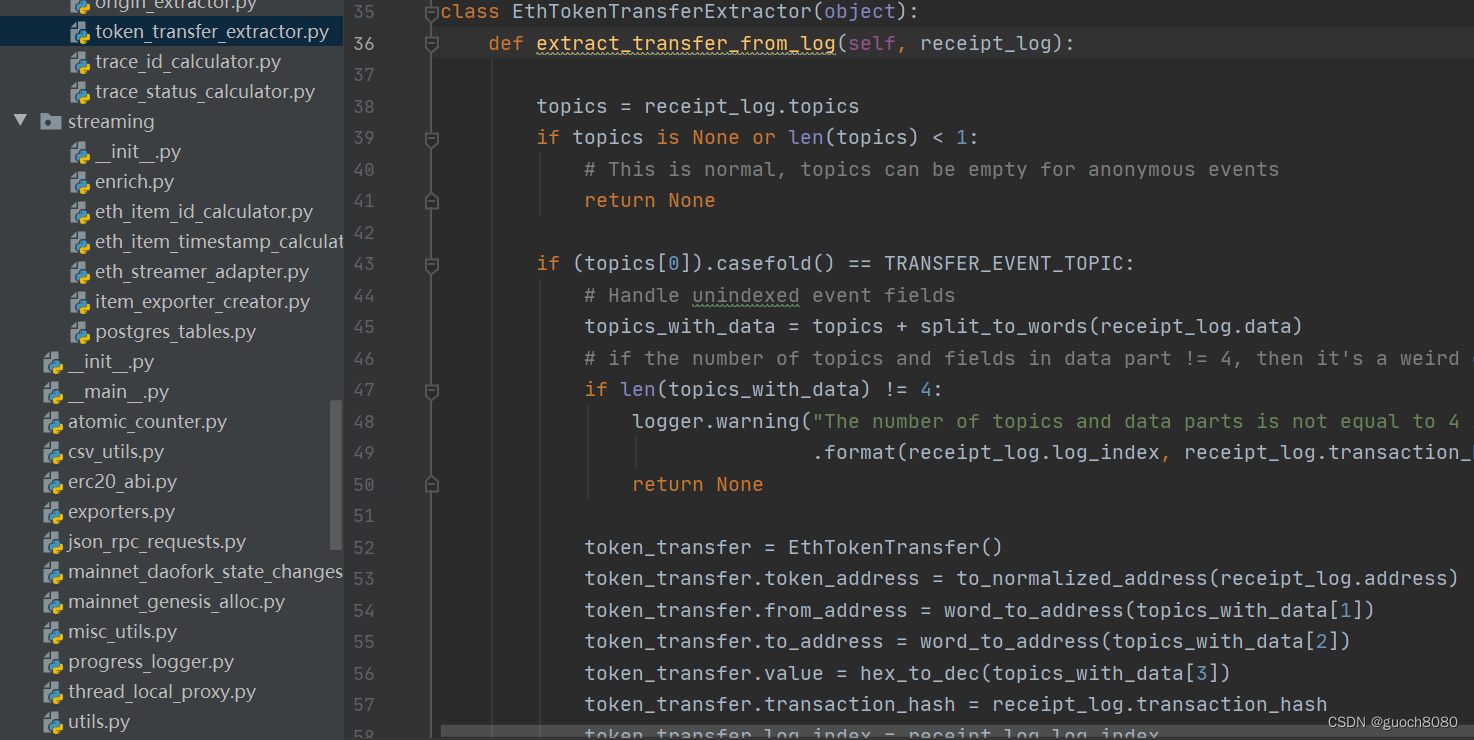Fold if len(topics_with_data) block line 47
The width and height of the screenshot is (1474, 740).
(432, 390)
